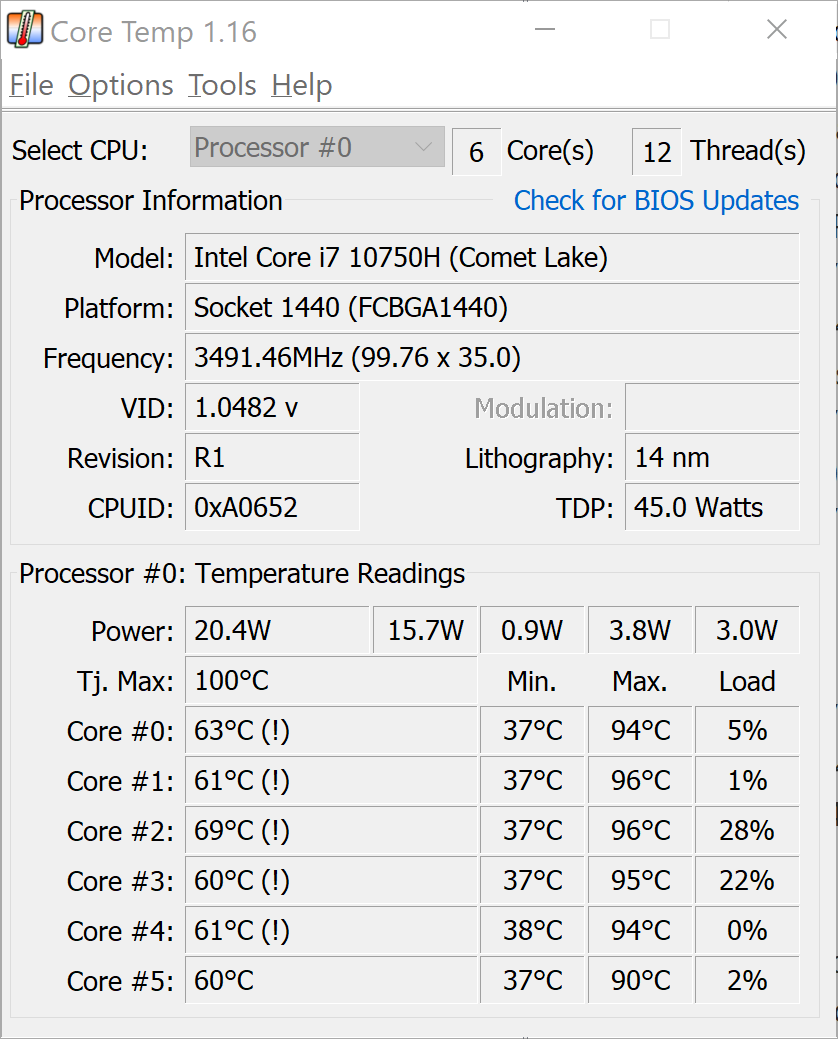Open the Options menu

click(121, 85)
